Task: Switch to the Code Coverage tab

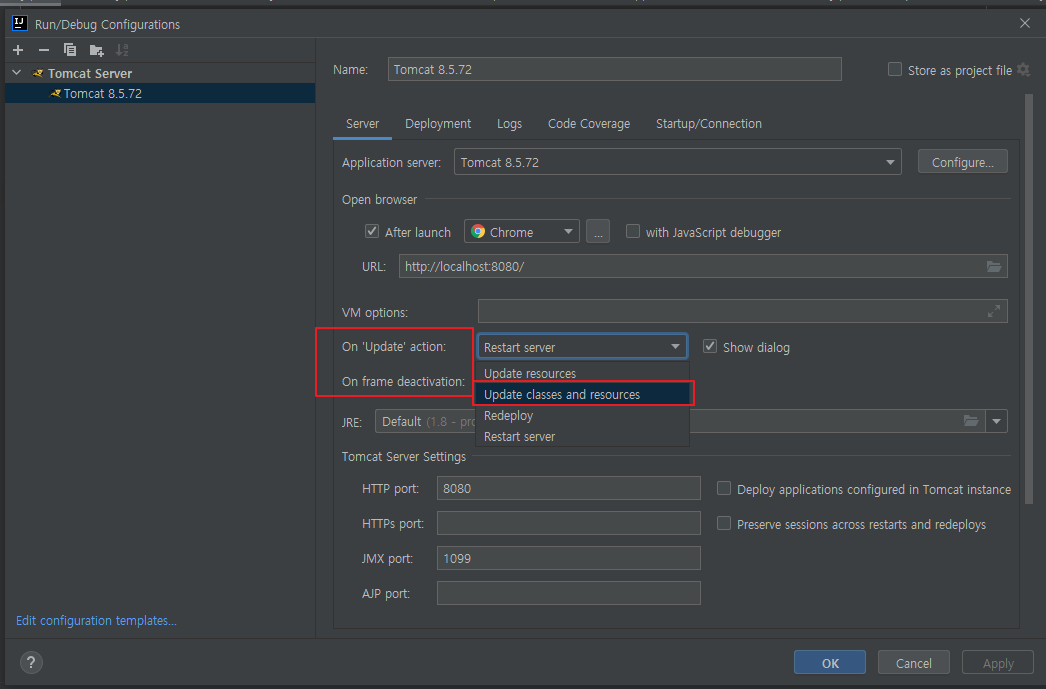Action: point(589,123)
